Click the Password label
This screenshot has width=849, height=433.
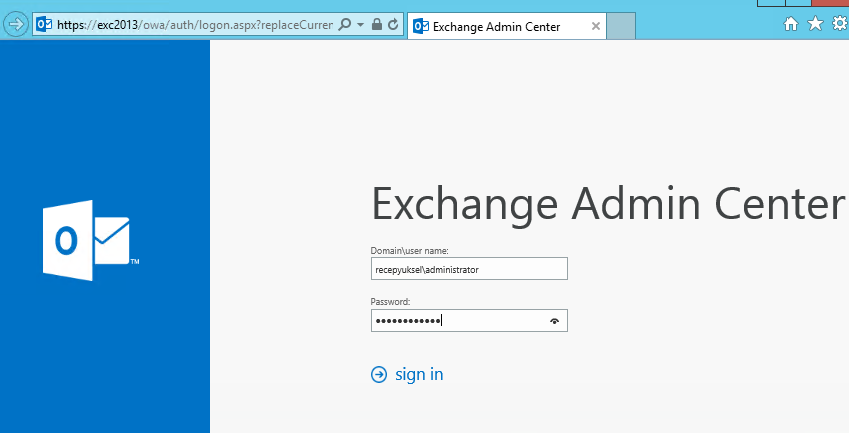click(x=390, y=302)
